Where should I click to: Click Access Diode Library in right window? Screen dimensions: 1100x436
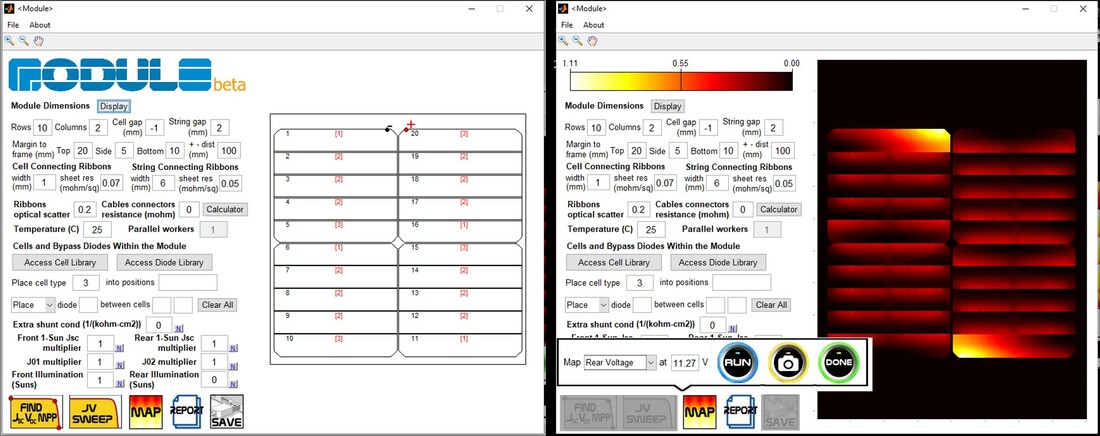point(718,263)
